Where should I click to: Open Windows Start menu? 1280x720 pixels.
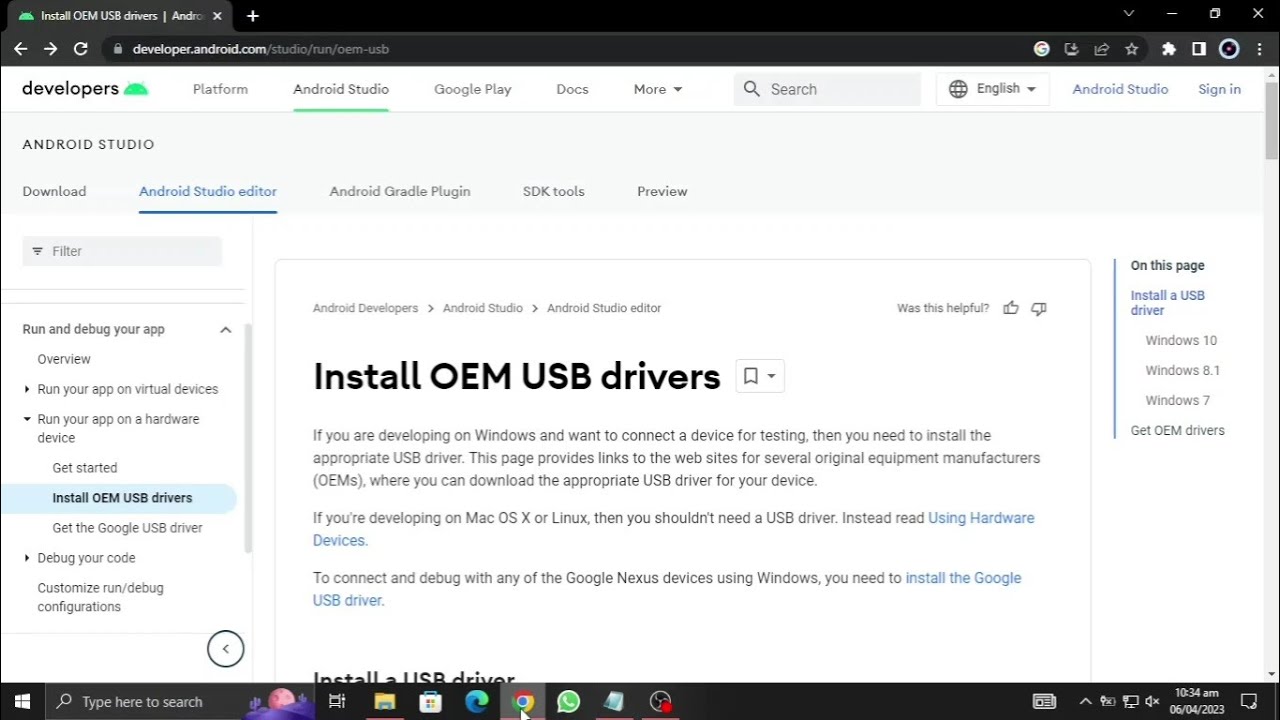pos(22,702)
